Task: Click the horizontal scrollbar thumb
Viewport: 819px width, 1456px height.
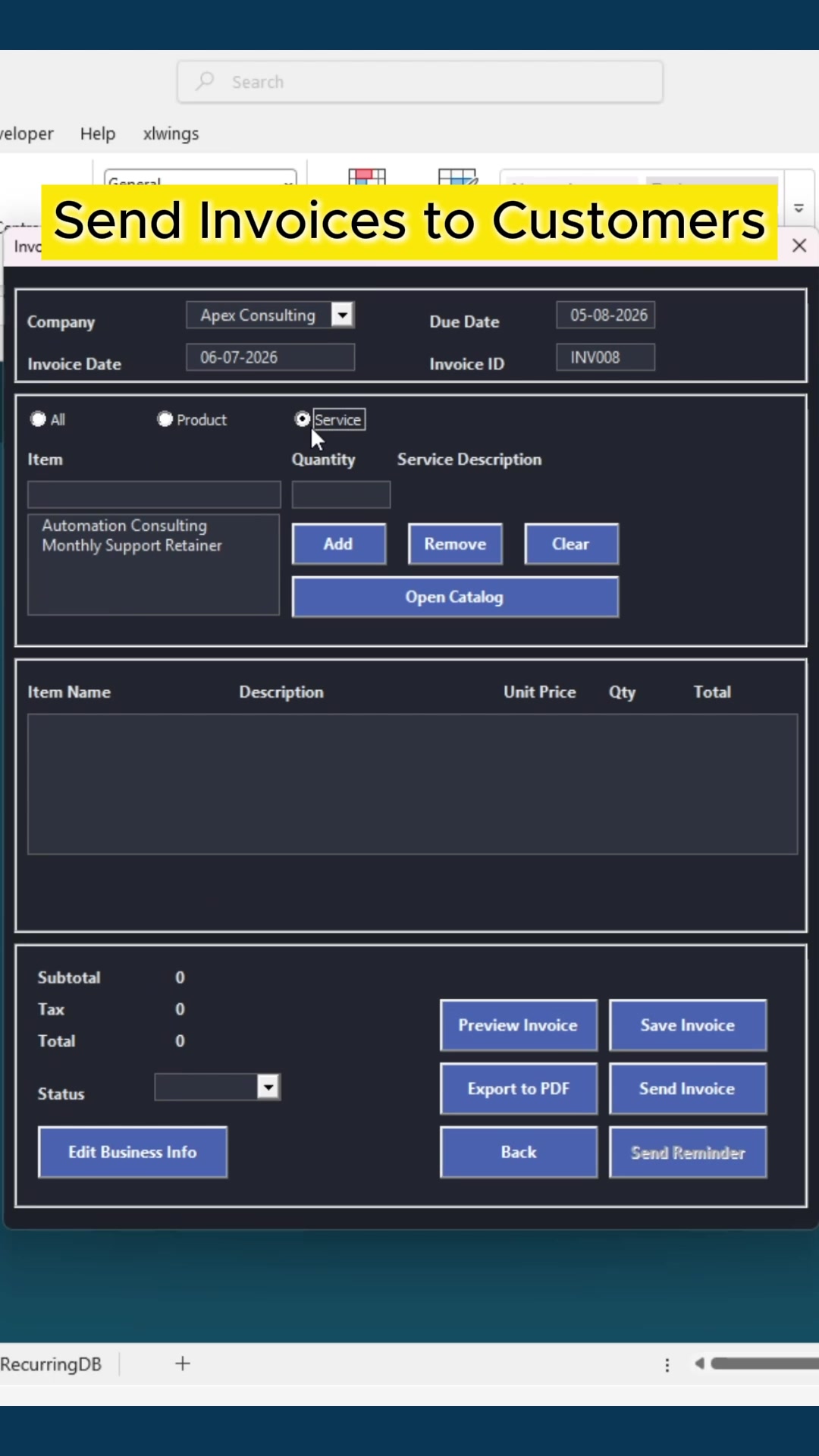Action: (764, 1363)
